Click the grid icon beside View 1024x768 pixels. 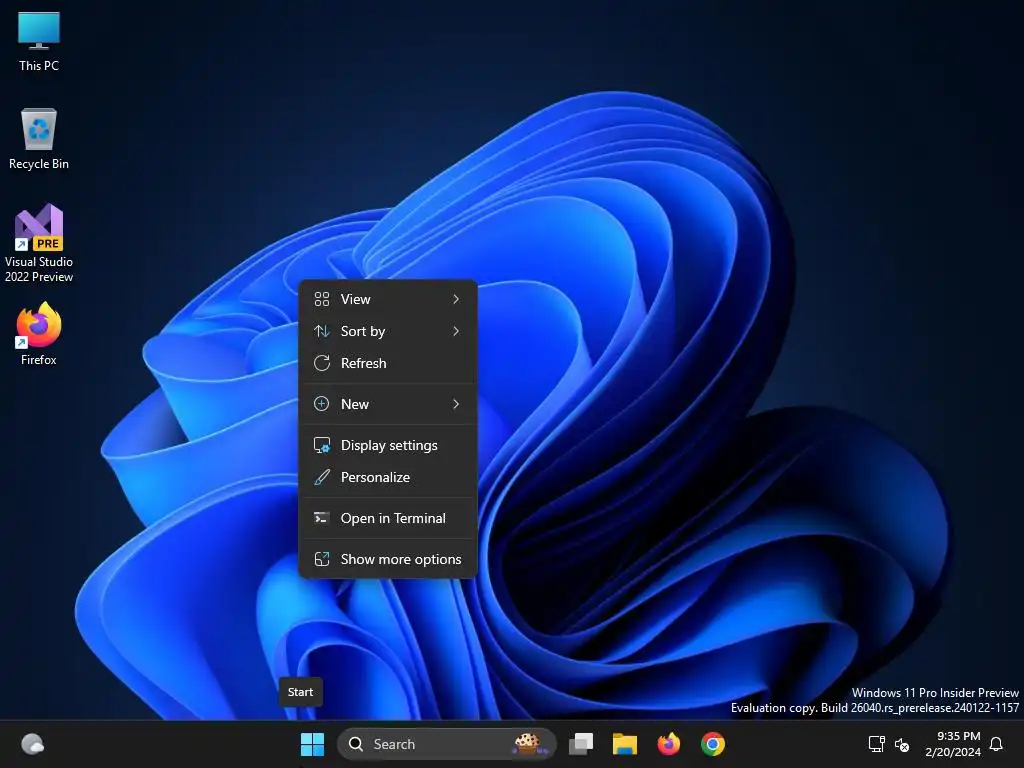321,299
